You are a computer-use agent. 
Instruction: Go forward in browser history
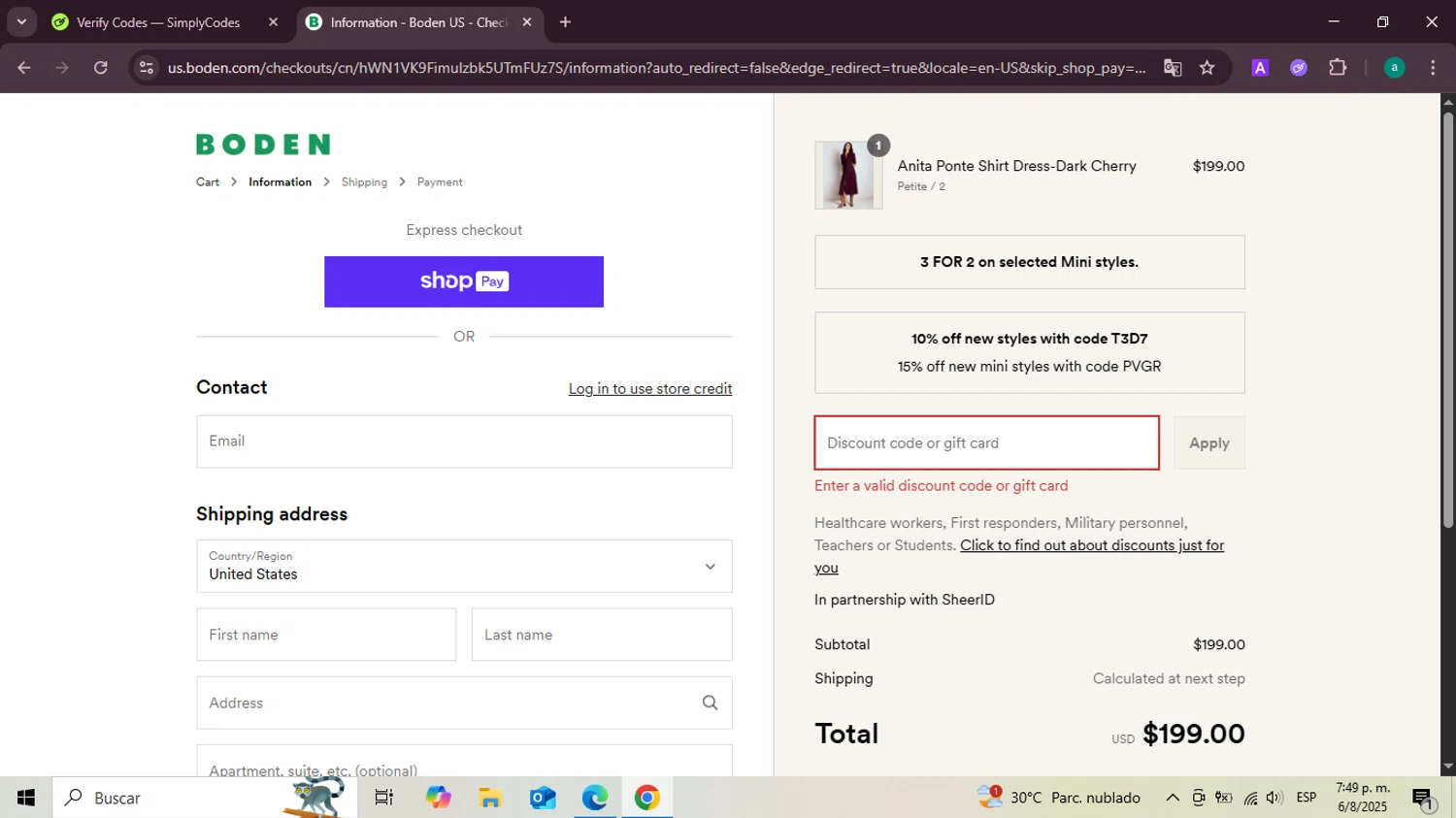(62, 68)
